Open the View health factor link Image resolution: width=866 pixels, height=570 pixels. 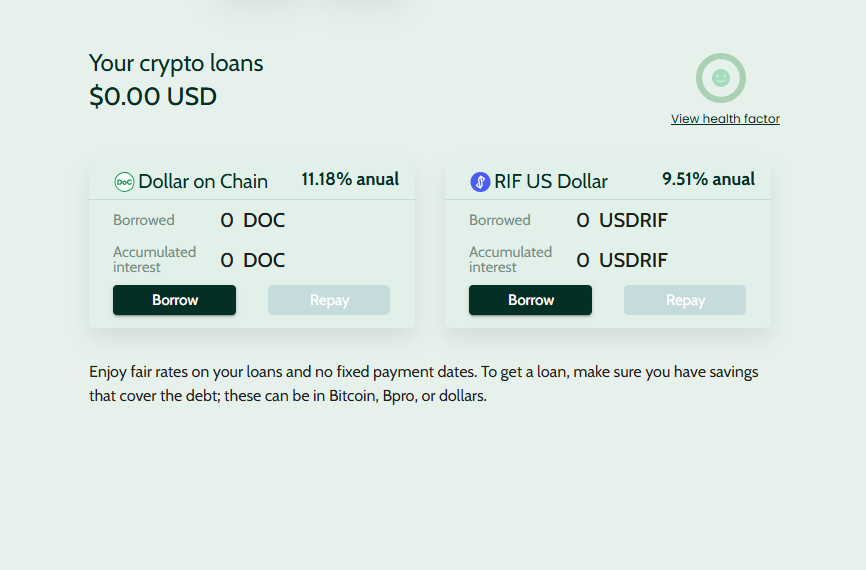click(x=725, y=119)
